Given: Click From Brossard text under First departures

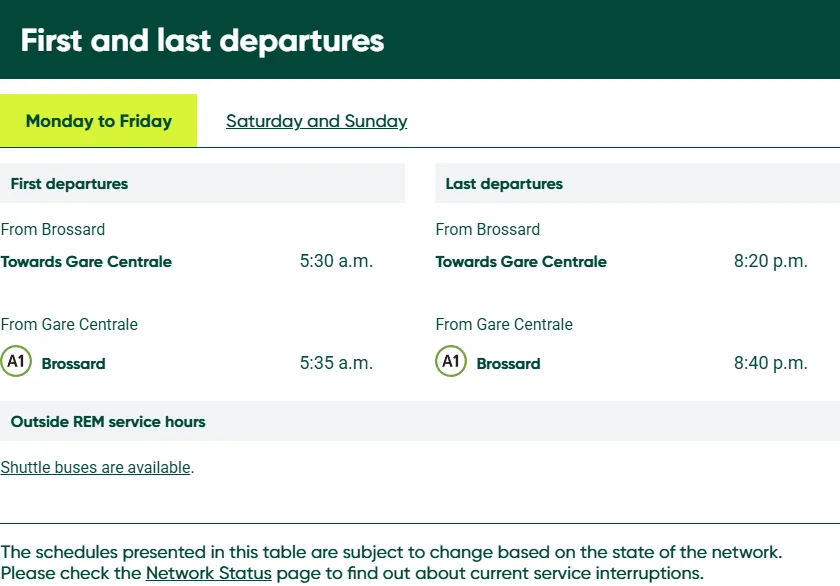Looking at the screenshot, I should (x=53, y=229).
